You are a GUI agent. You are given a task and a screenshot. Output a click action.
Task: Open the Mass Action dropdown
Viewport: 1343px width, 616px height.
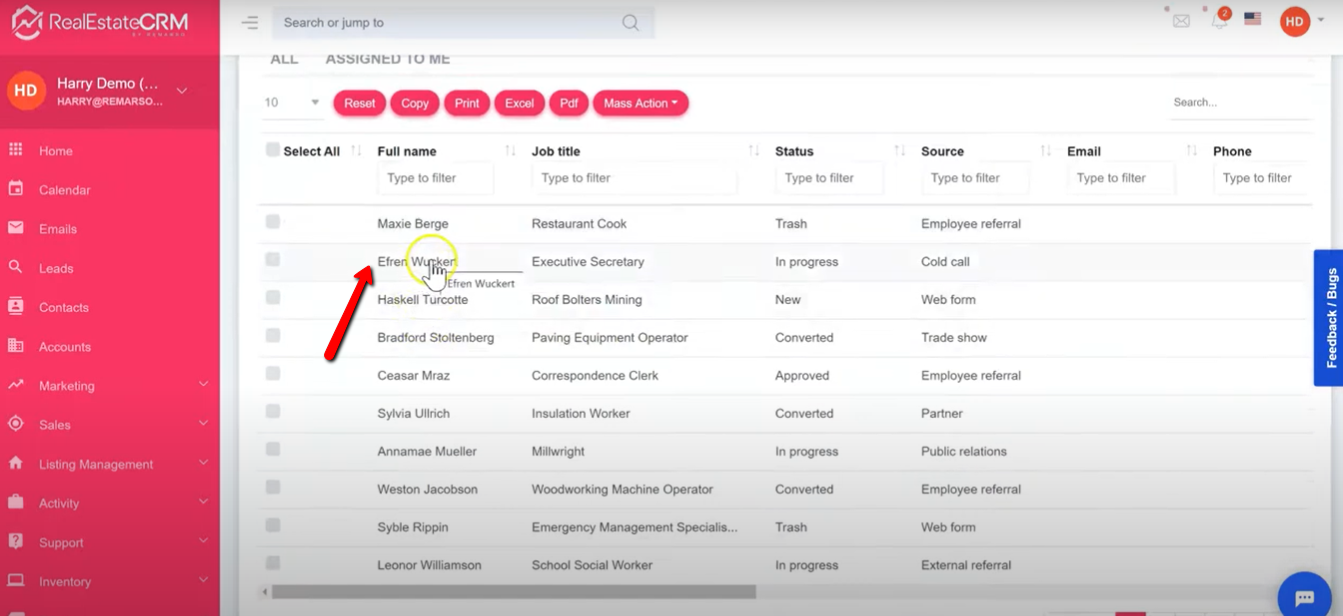tap(640, 103)
